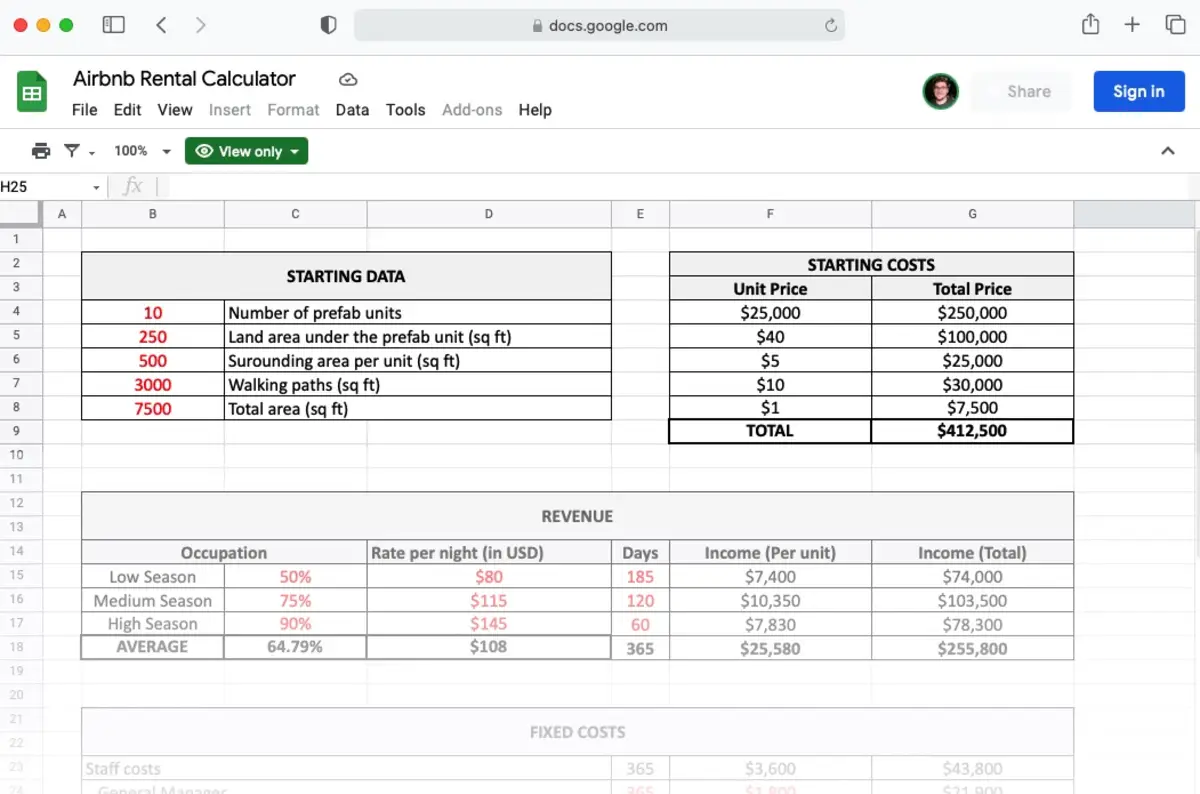
Task: Click the 185 days cell
Action: coord(640,577)
